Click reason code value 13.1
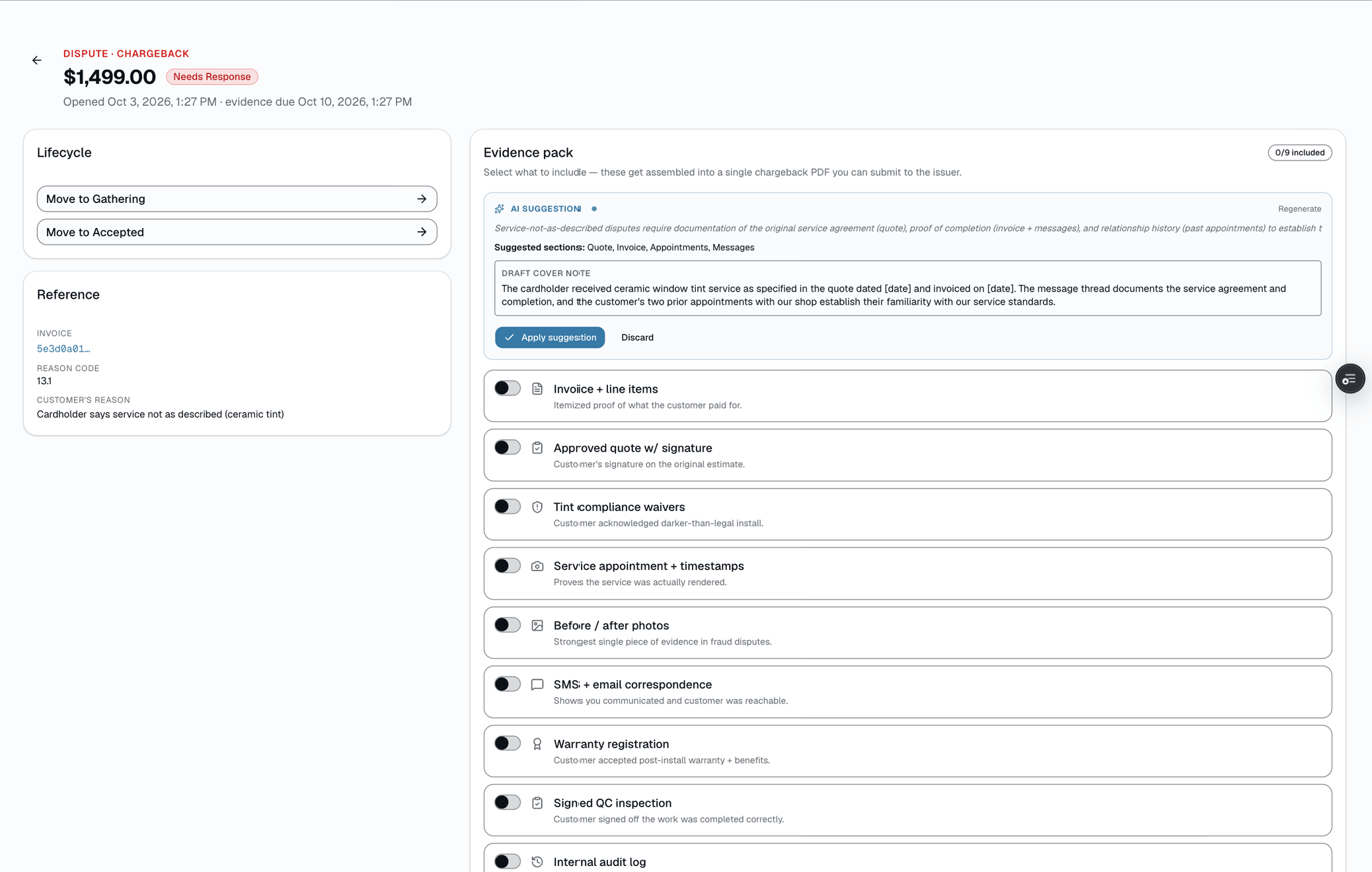The width and height of the screenshot is (1372, 872). click(44, 381)
